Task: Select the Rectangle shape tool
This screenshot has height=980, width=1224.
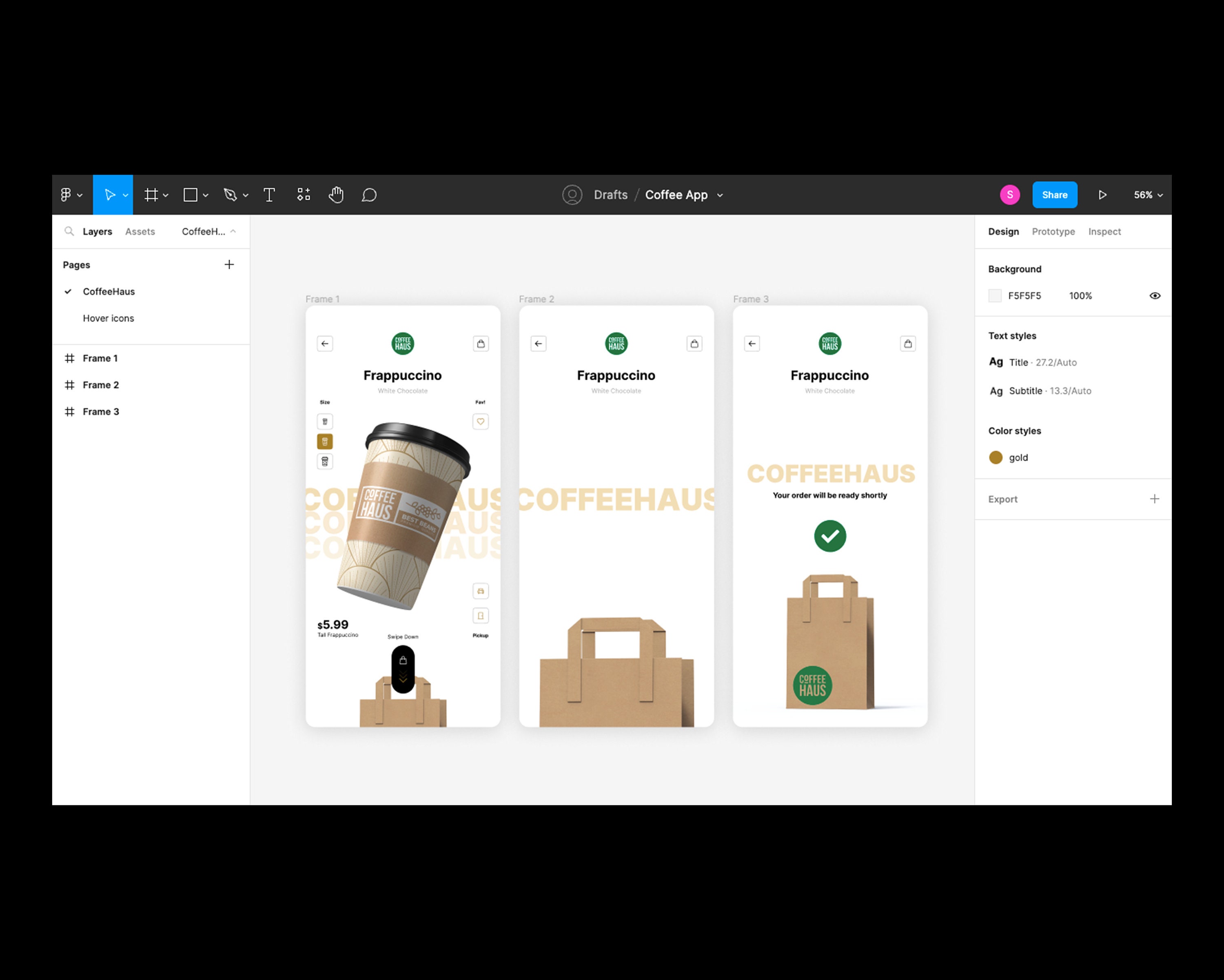Action: click(x=190, y=195)
